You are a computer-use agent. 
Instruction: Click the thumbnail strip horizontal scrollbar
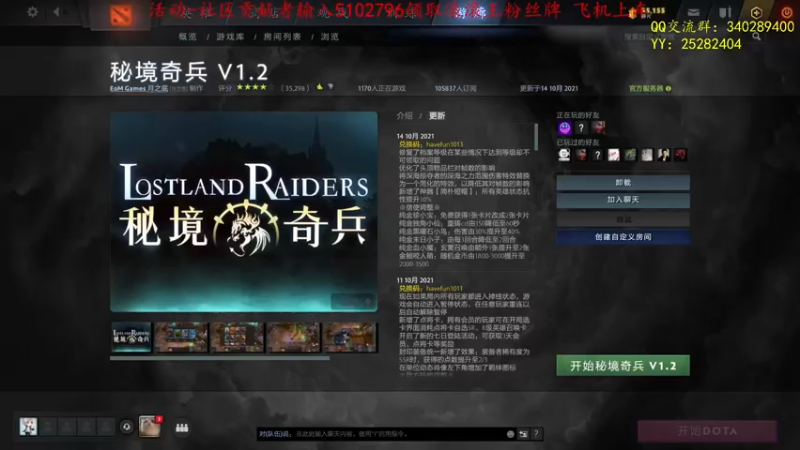click(220, 358)
